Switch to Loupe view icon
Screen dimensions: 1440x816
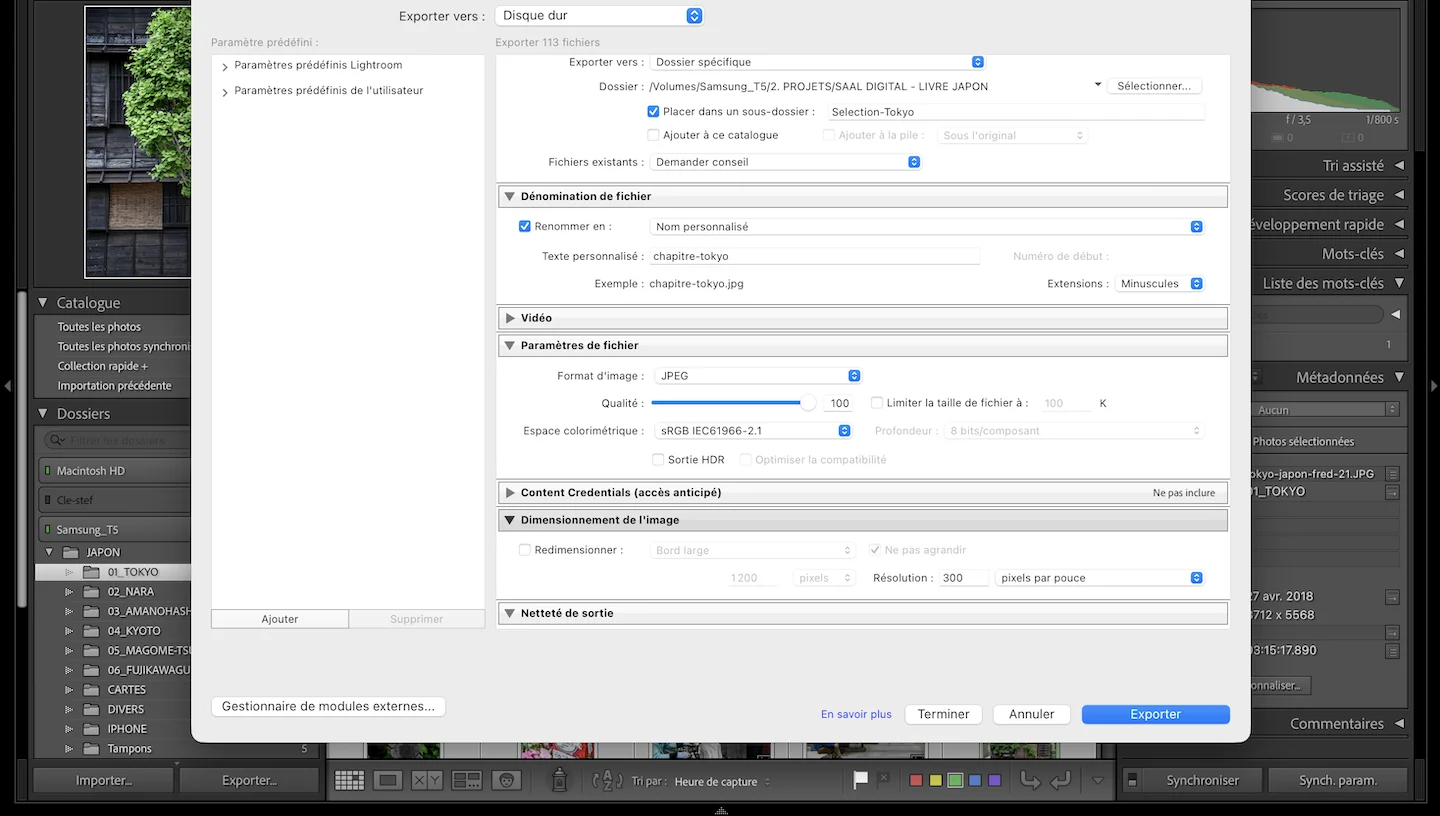[388, 781]
